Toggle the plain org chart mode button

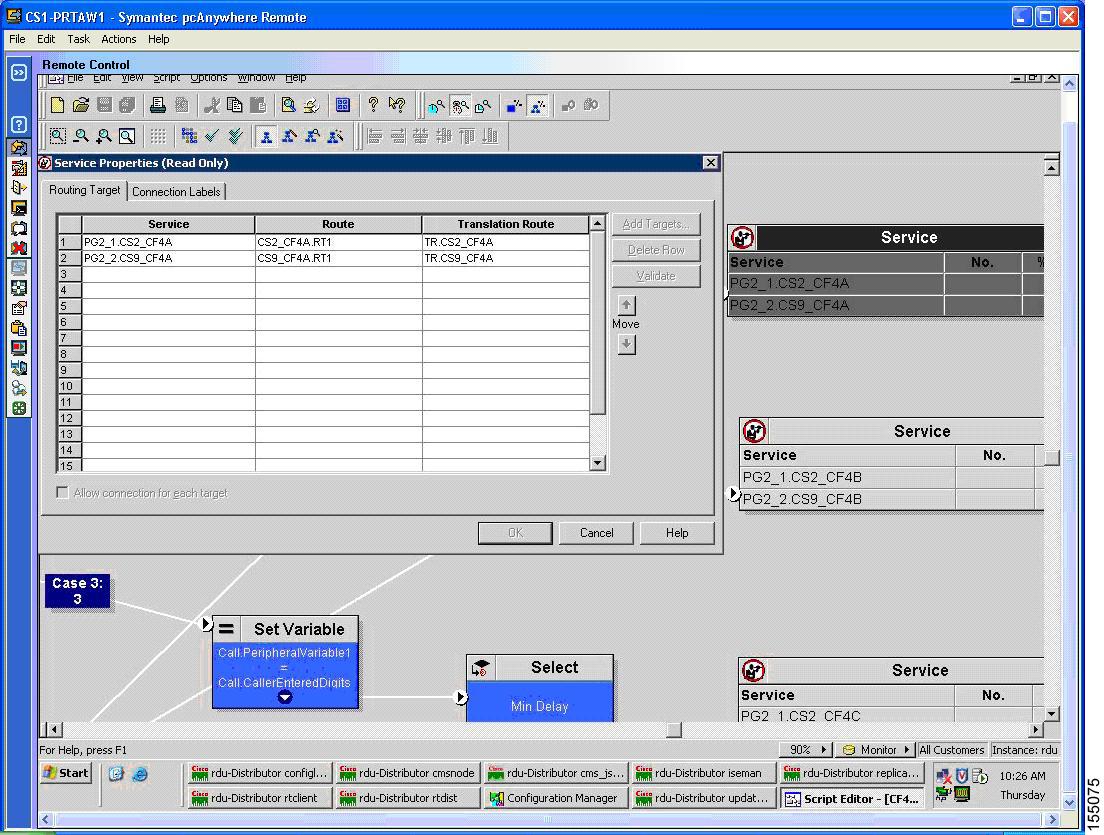266,136
